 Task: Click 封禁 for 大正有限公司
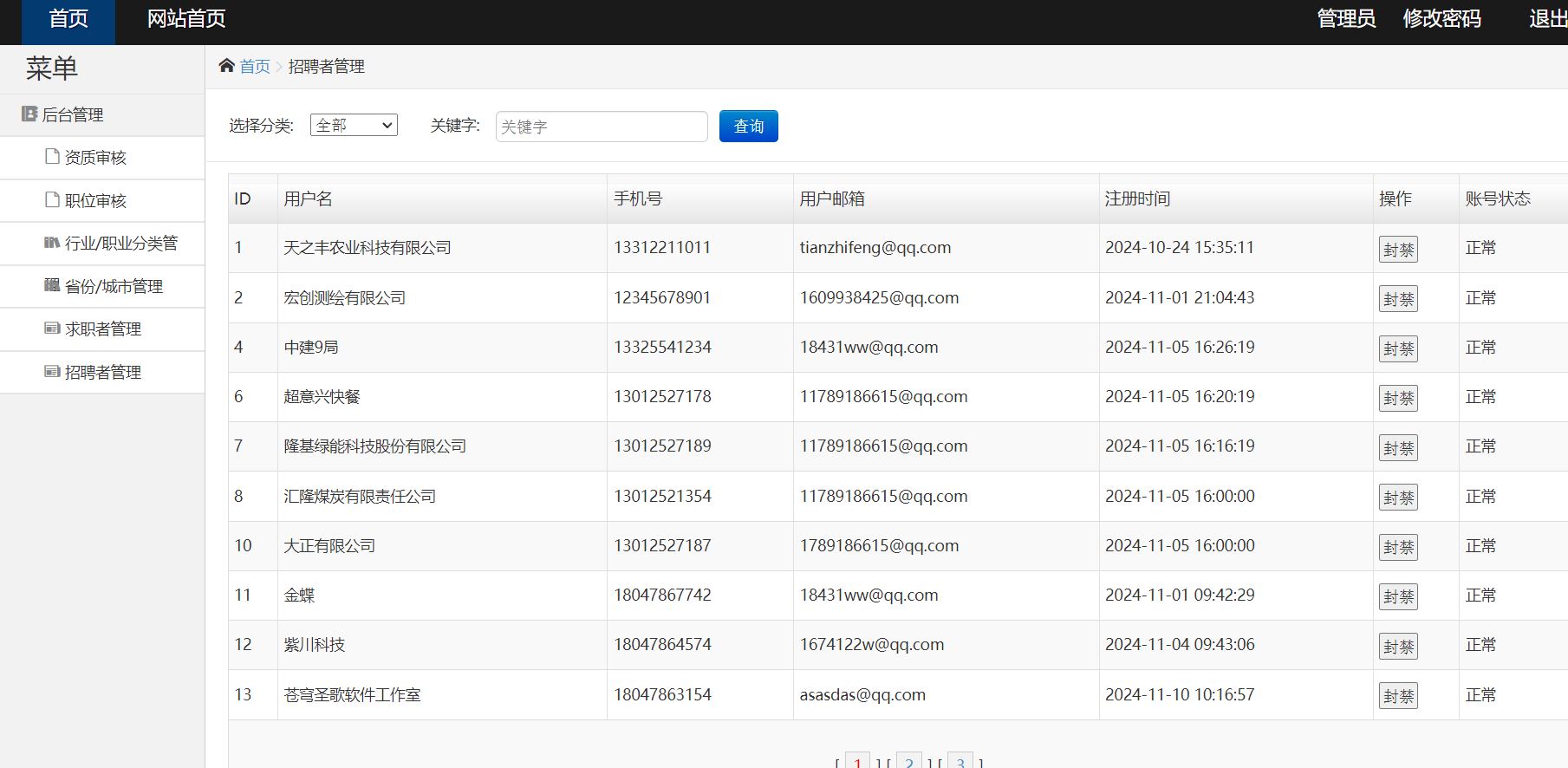pos(1398,547)
